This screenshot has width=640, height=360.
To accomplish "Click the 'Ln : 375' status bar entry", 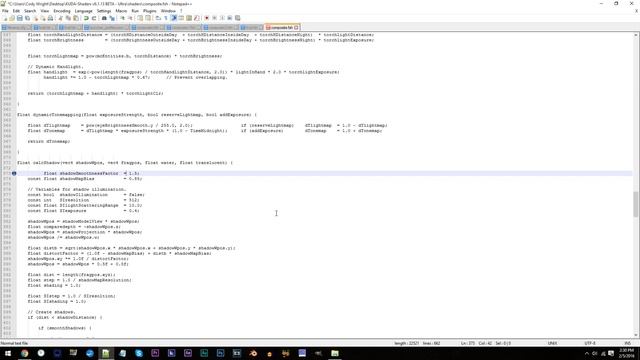I will point(468,343).
